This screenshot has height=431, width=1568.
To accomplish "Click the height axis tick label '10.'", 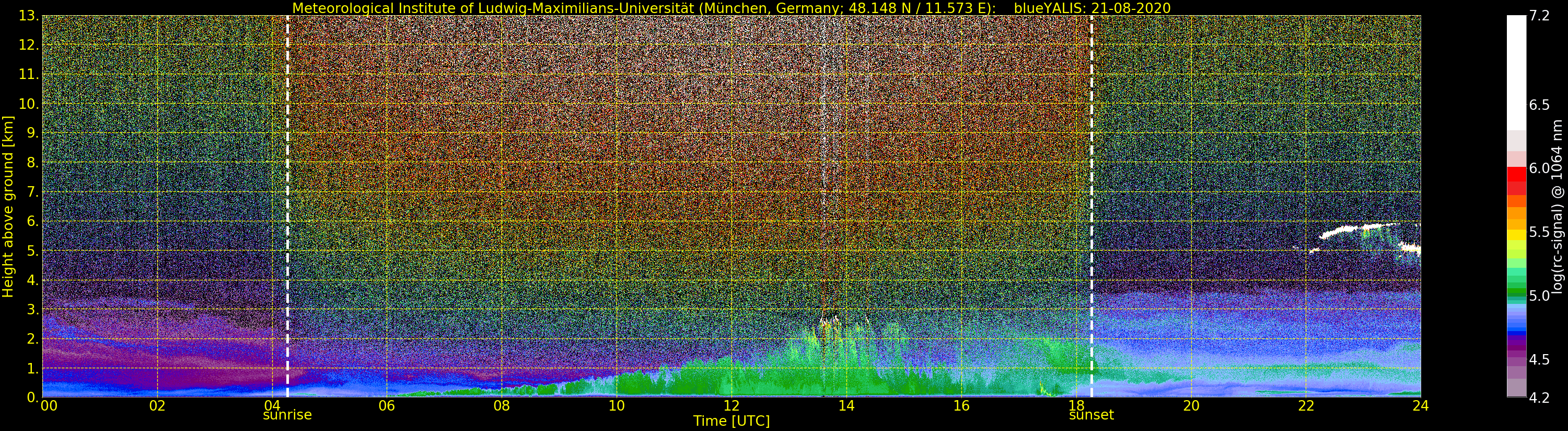I will pos(29,104).
